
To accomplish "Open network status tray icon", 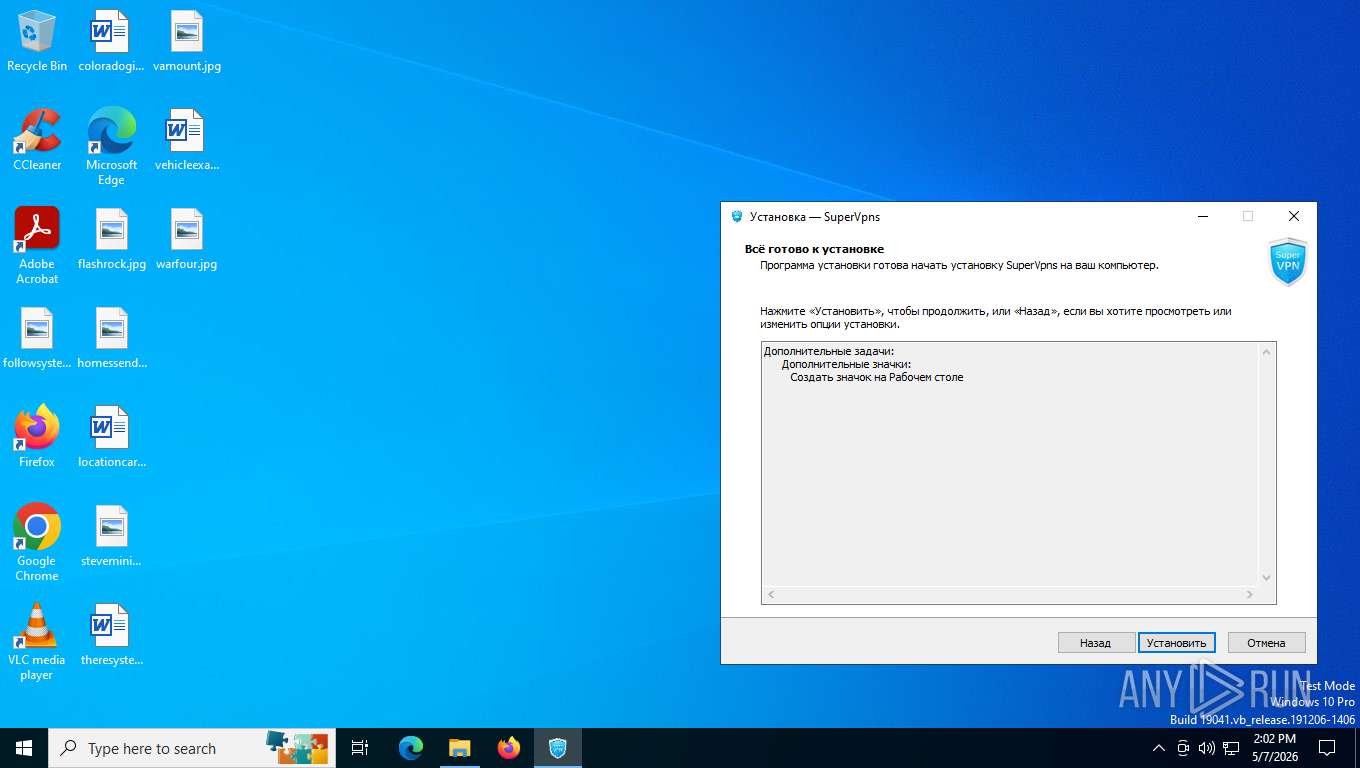I will tap(1232, 748).
